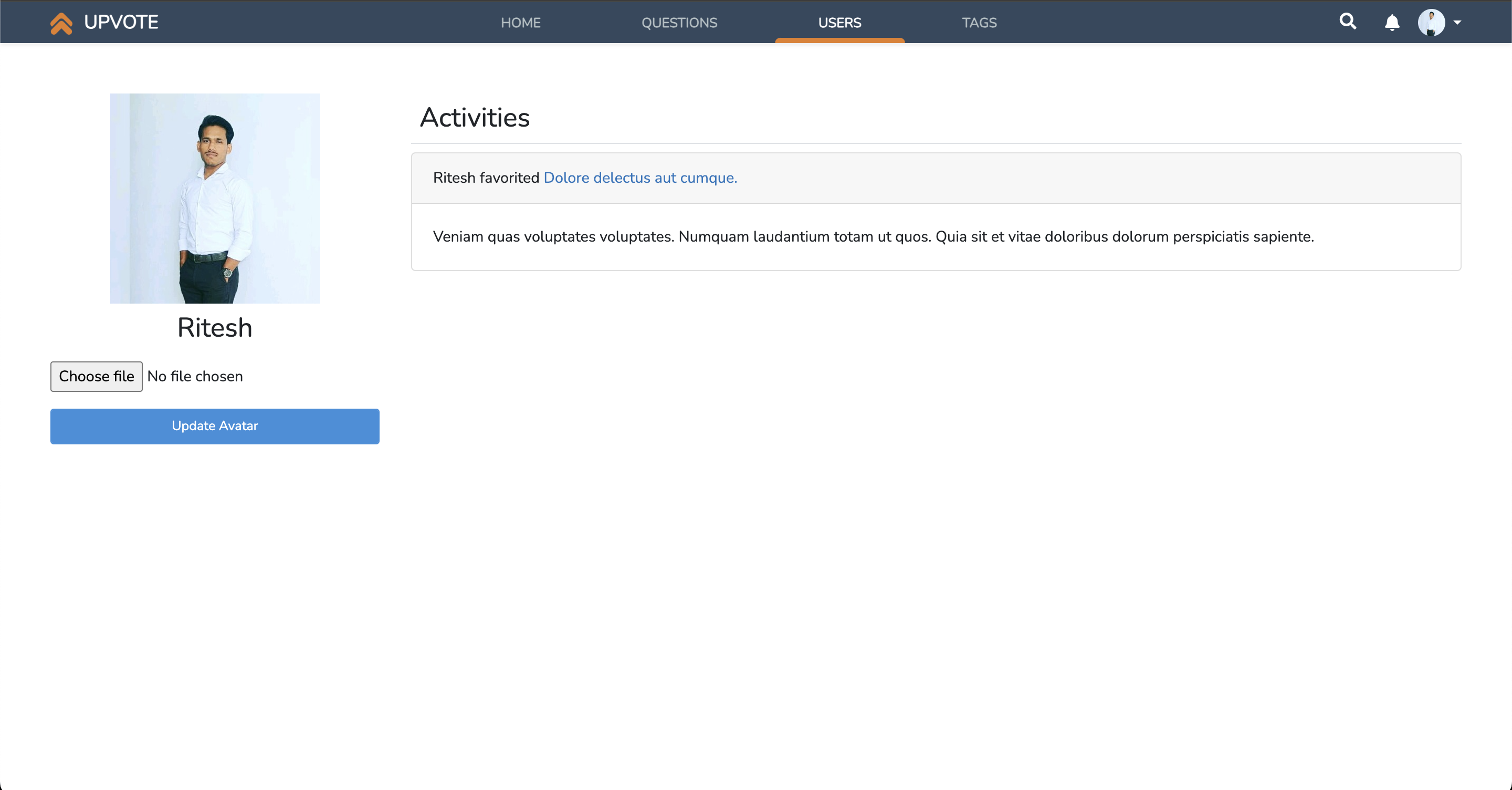Open the 'Dolore delectus aut cumque.' link
The height and width of the screenshot is (790, 1512).
(x=640, y=178)
